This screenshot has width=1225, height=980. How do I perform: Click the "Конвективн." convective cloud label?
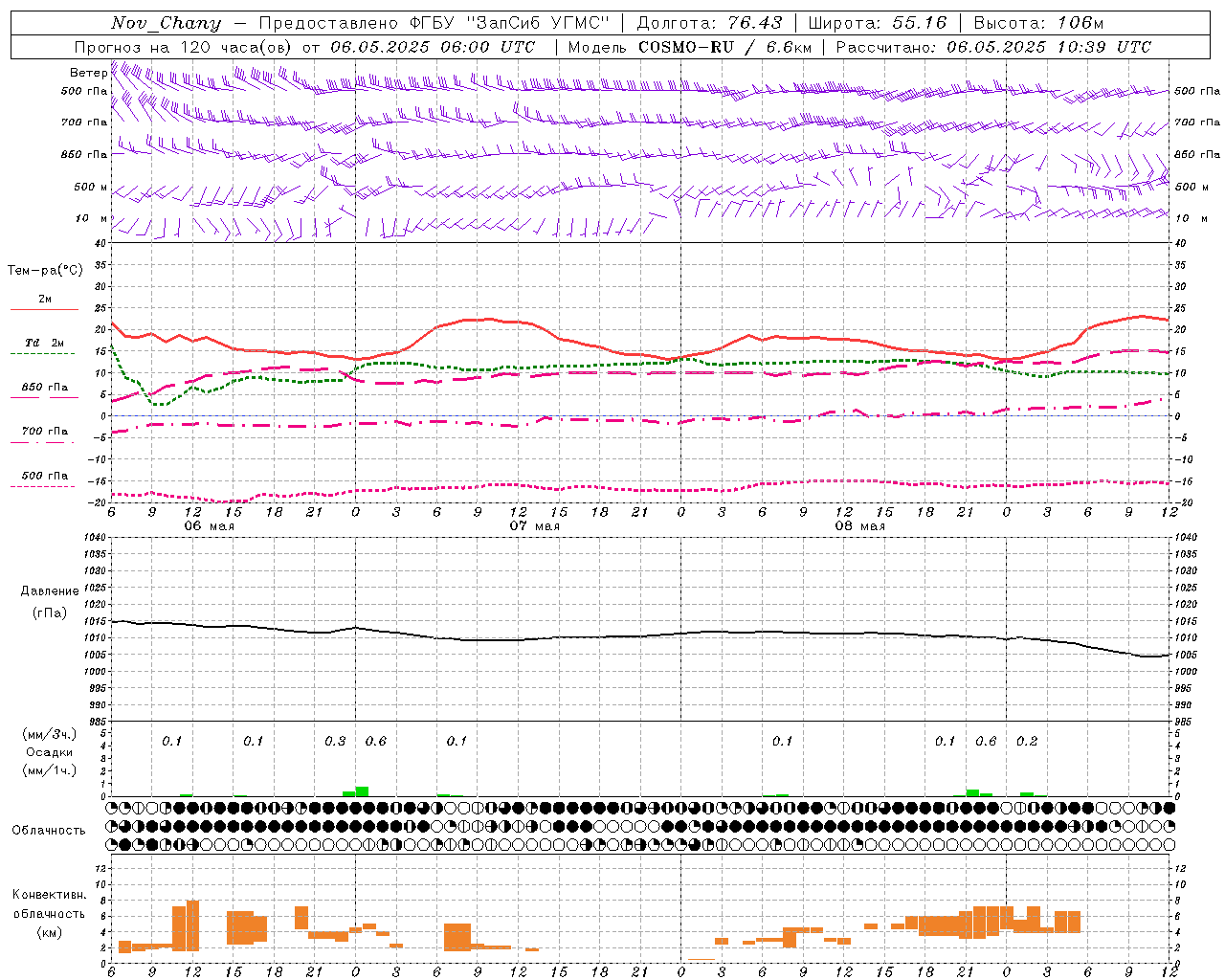point(50,894)
